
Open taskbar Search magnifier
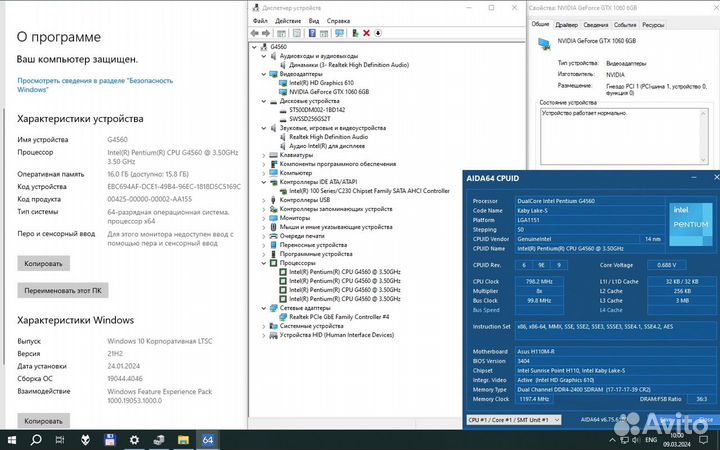click(36, 440)
